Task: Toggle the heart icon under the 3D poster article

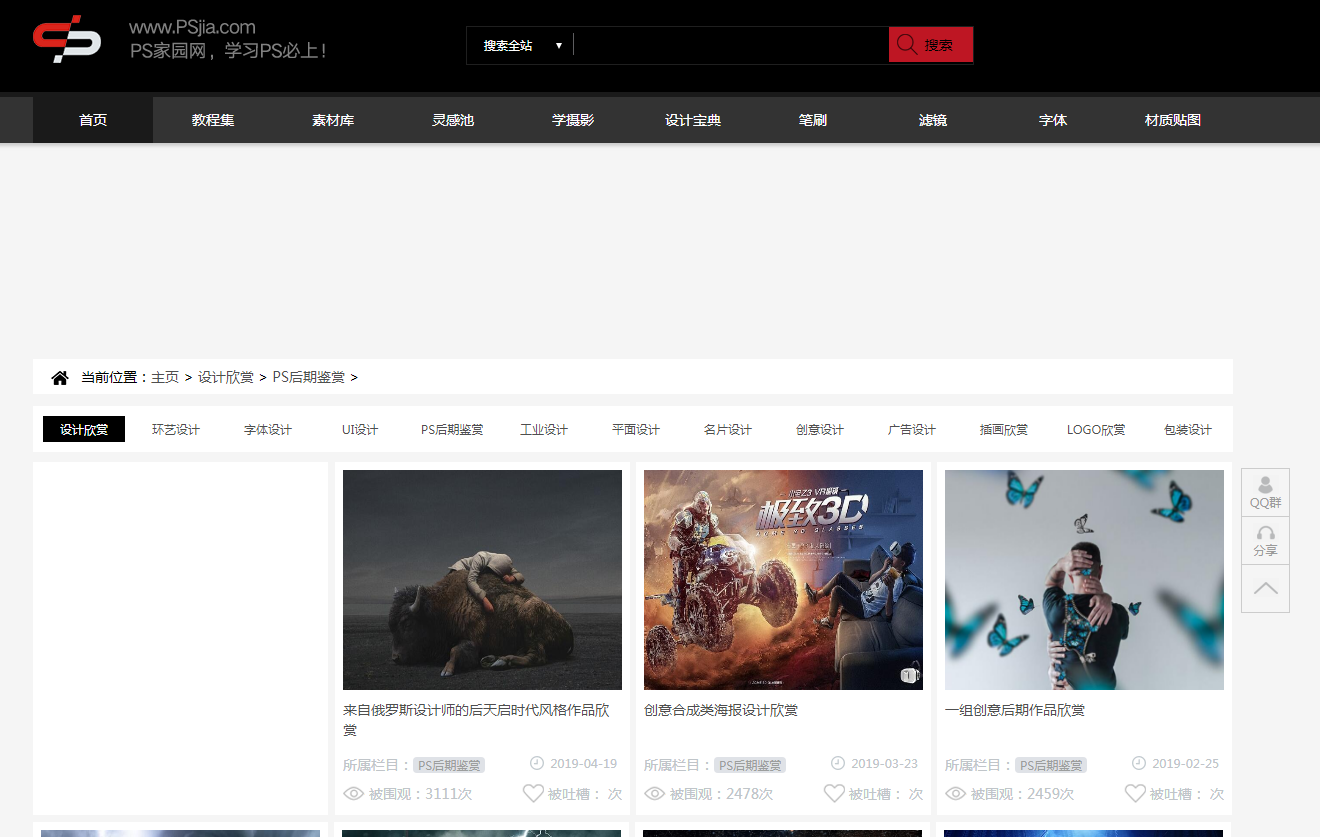Action: point(833,793)
